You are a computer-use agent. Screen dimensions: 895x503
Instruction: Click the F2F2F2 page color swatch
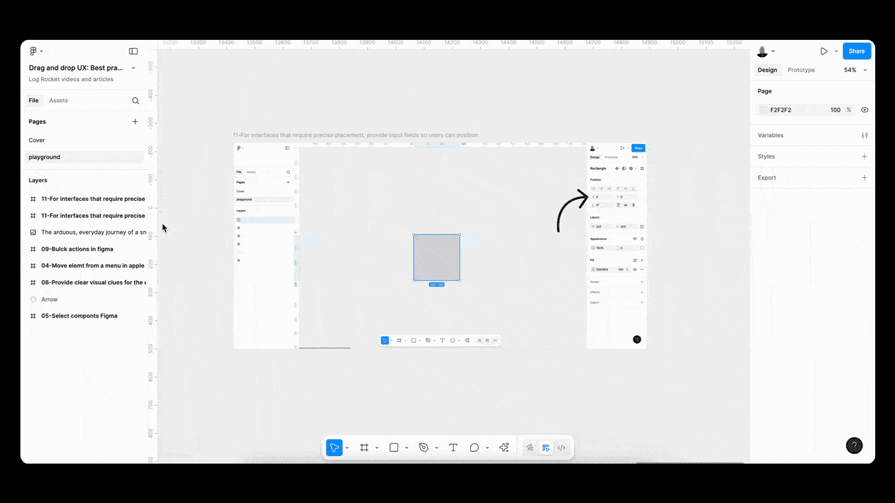pos(764,110)
